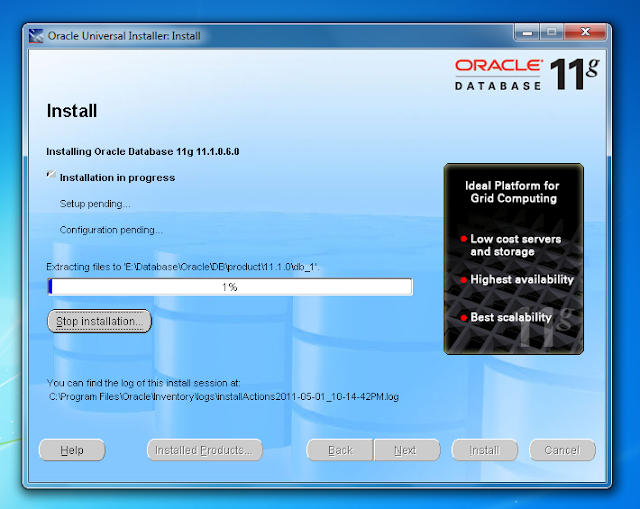Click the 'Configuration pending...' status text
The height and width of the screenshot is (509, 640).
click(111, 230)
